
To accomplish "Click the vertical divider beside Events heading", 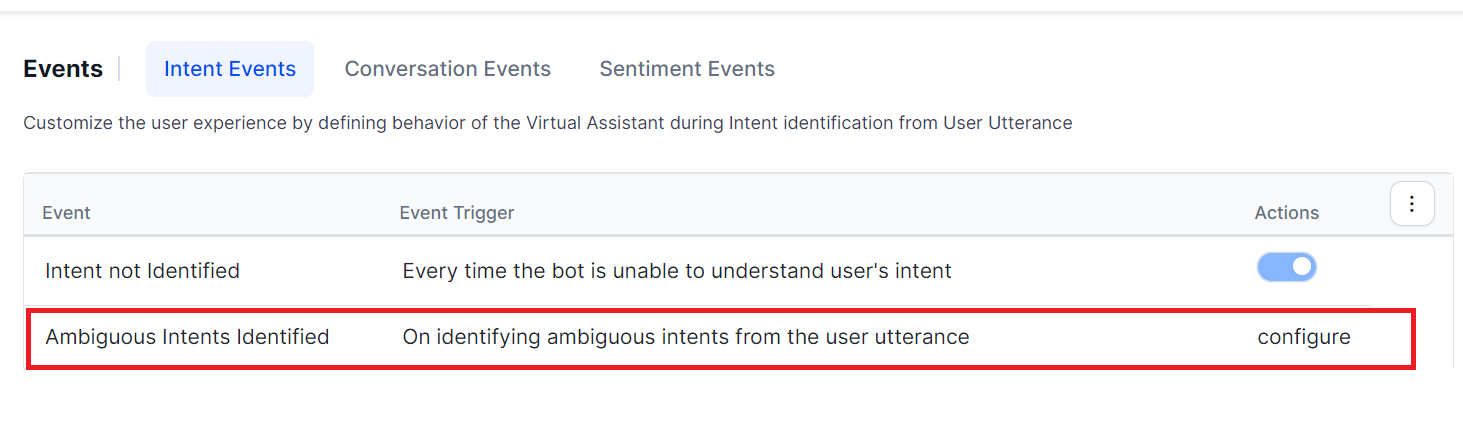I will [x=119, y=69].
